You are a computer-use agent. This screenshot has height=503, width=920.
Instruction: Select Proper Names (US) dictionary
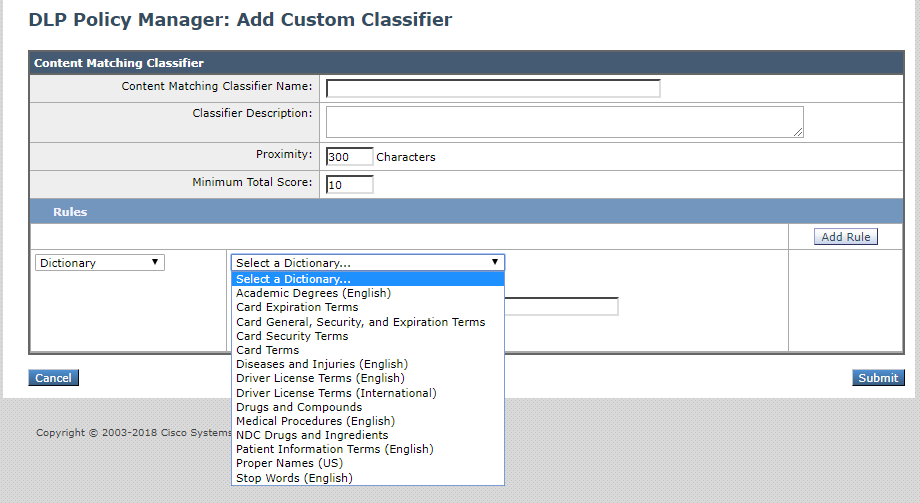click(368, 463)
